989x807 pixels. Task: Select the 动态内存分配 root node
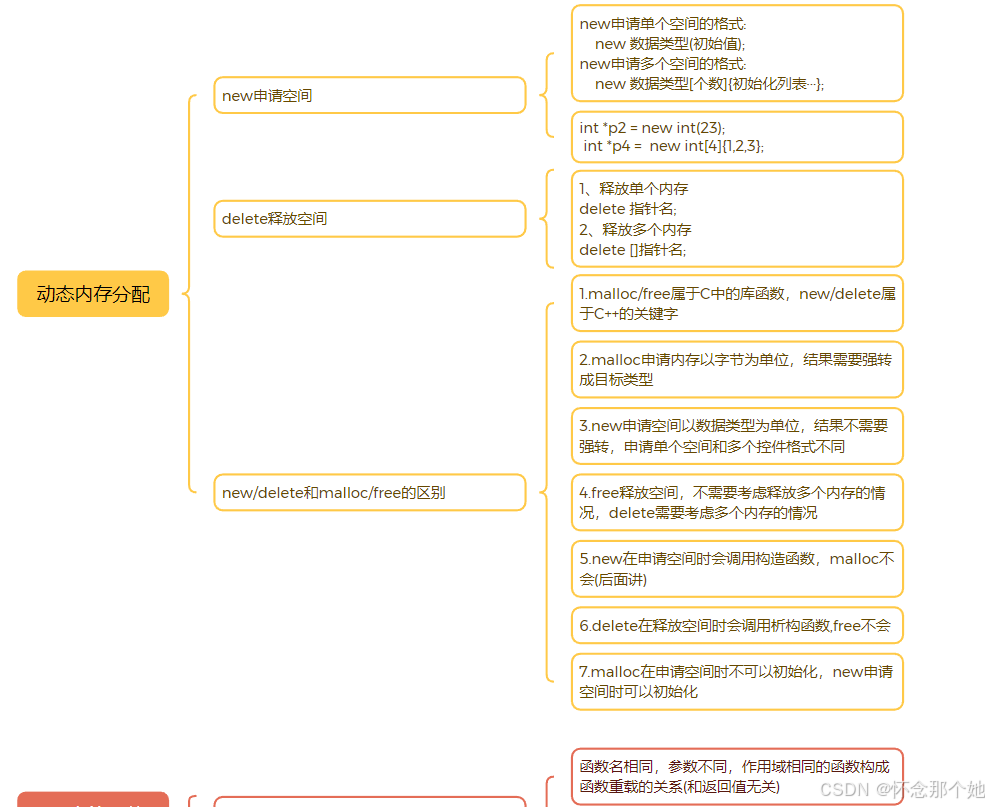pos(93,294)
